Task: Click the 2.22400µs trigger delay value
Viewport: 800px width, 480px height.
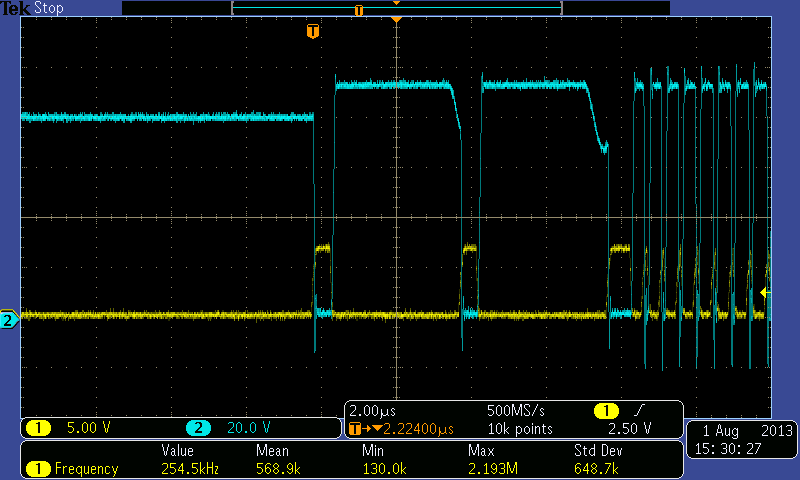Action: click(x=418, y=429)
